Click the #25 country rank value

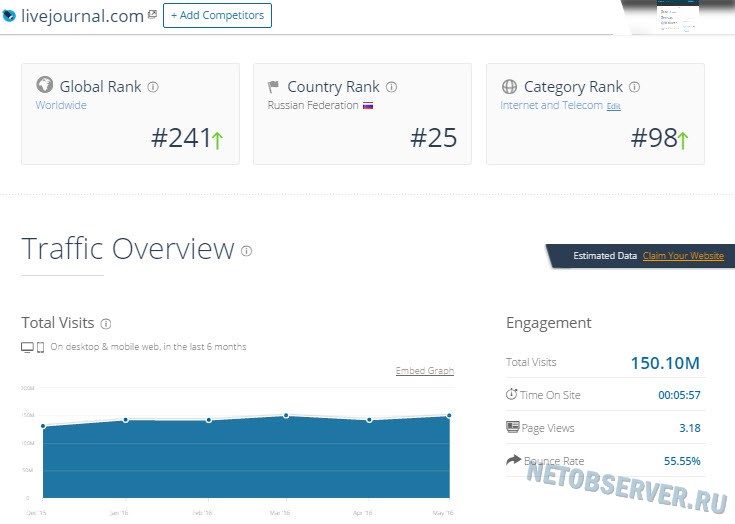[x=434, y=138]
